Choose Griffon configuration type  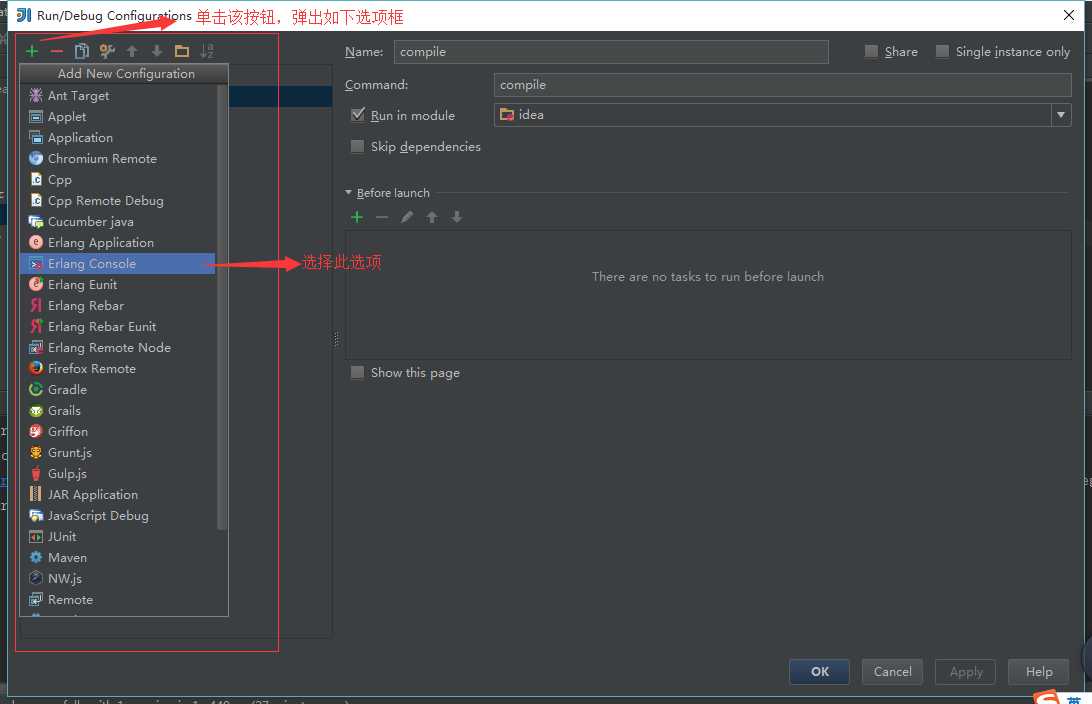(118, 431)
